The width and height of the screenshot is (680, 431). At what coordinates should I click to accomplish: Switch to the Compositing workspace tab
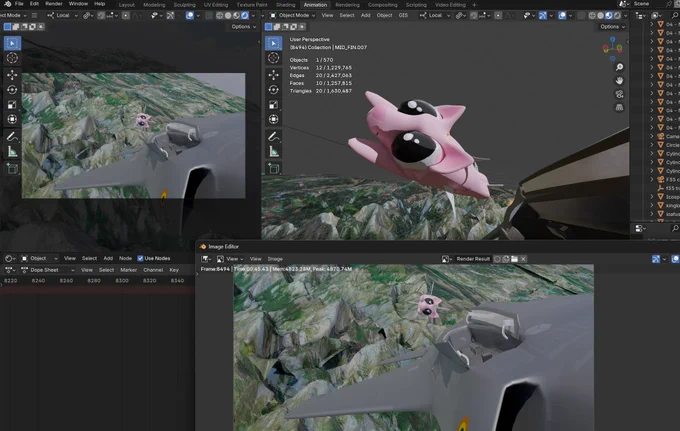[x=382, y=5]
